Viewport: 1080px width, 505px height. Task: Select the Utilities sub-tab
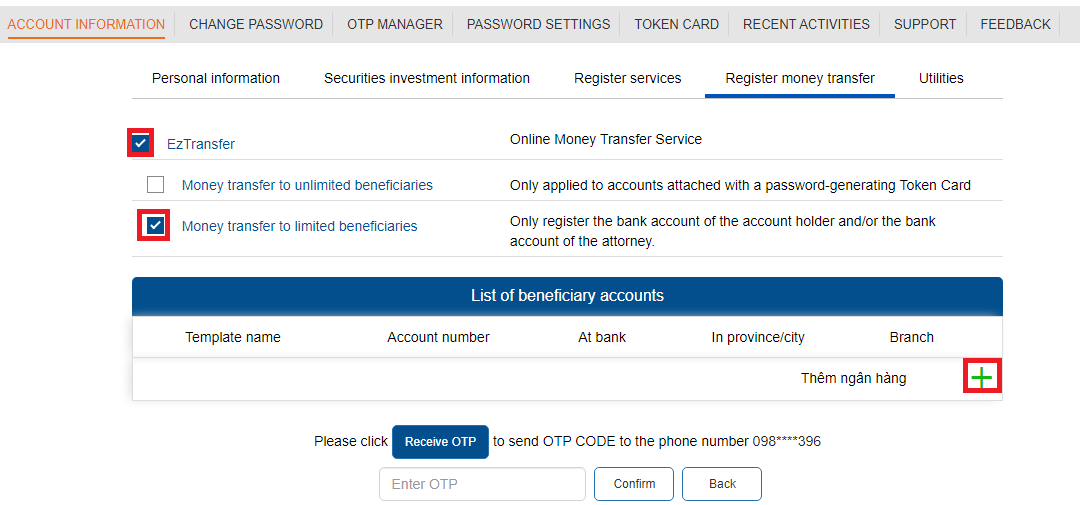(x=941, y=78)
